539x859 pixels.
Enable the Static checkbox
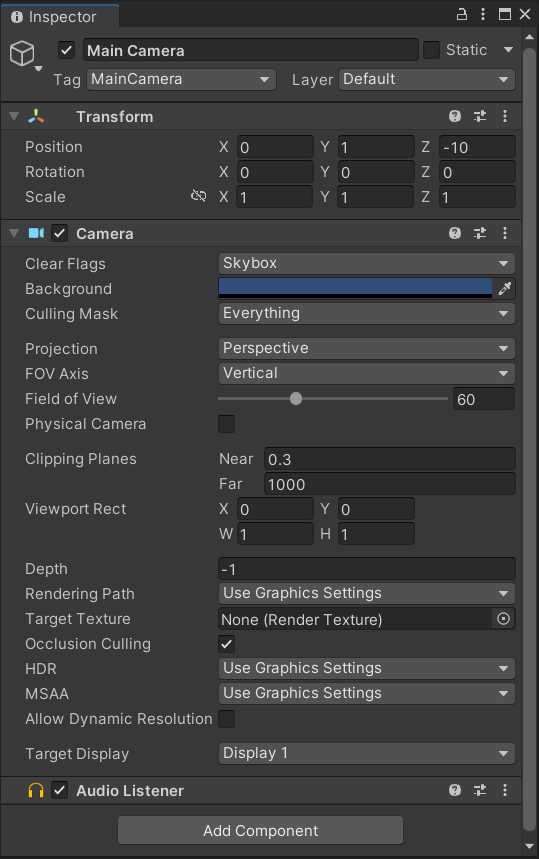click(x=431, y=50)
